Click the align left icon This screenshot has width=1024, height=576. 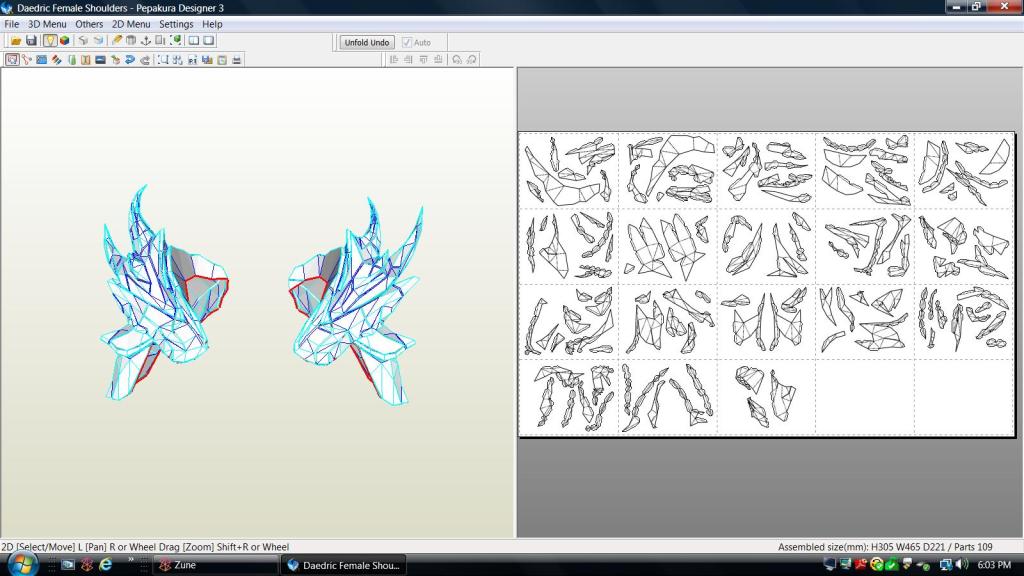[x=394, y=59]
